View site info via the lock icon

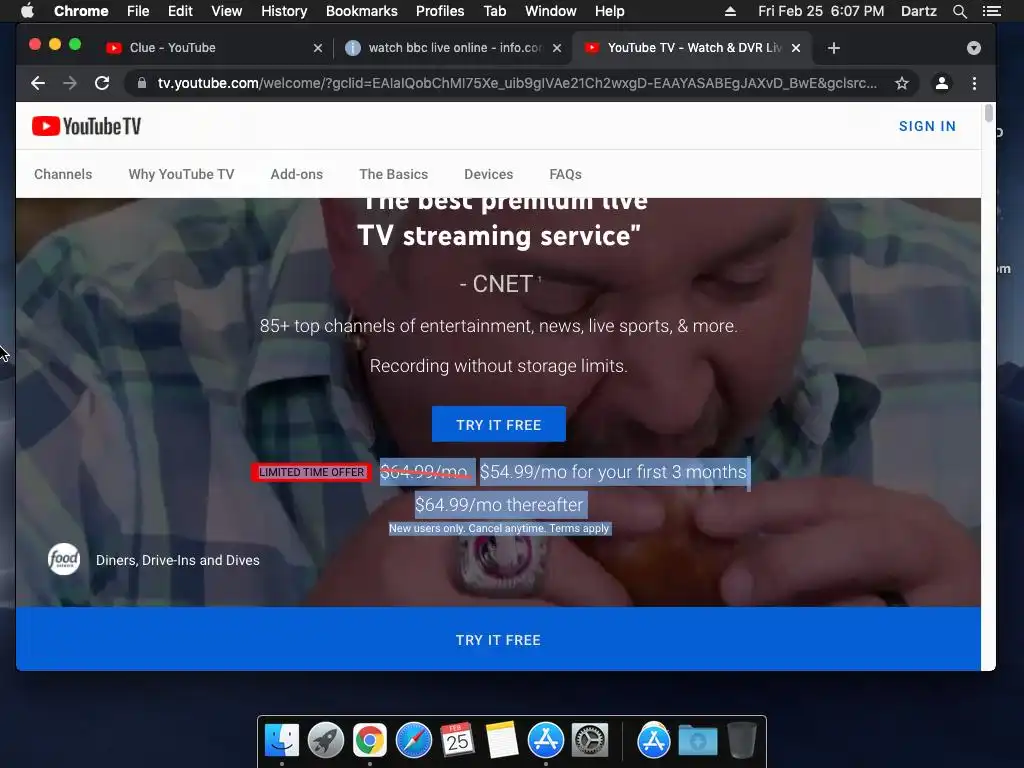coord(142,83)
